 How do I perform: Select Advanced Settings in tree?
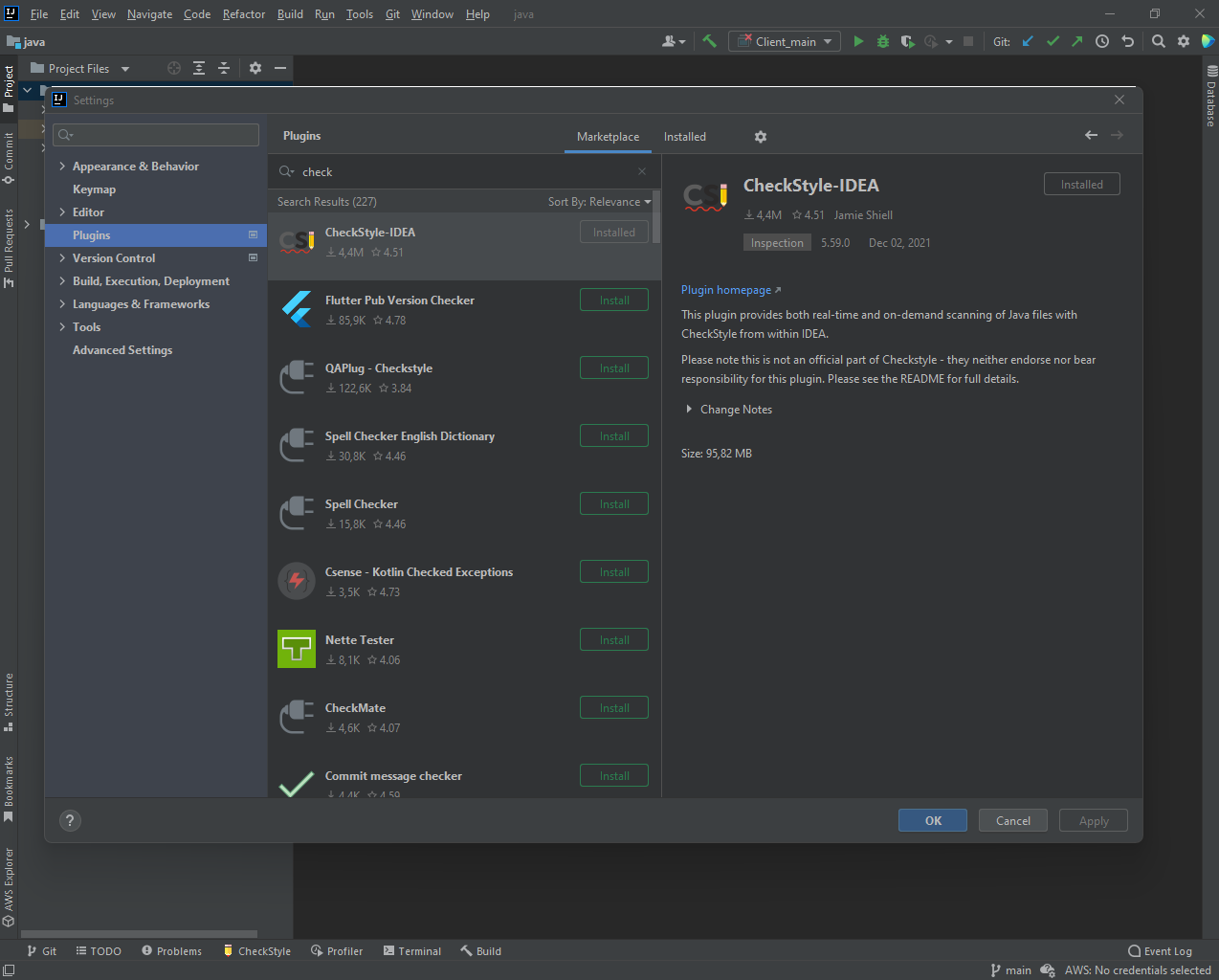[122, 350]
